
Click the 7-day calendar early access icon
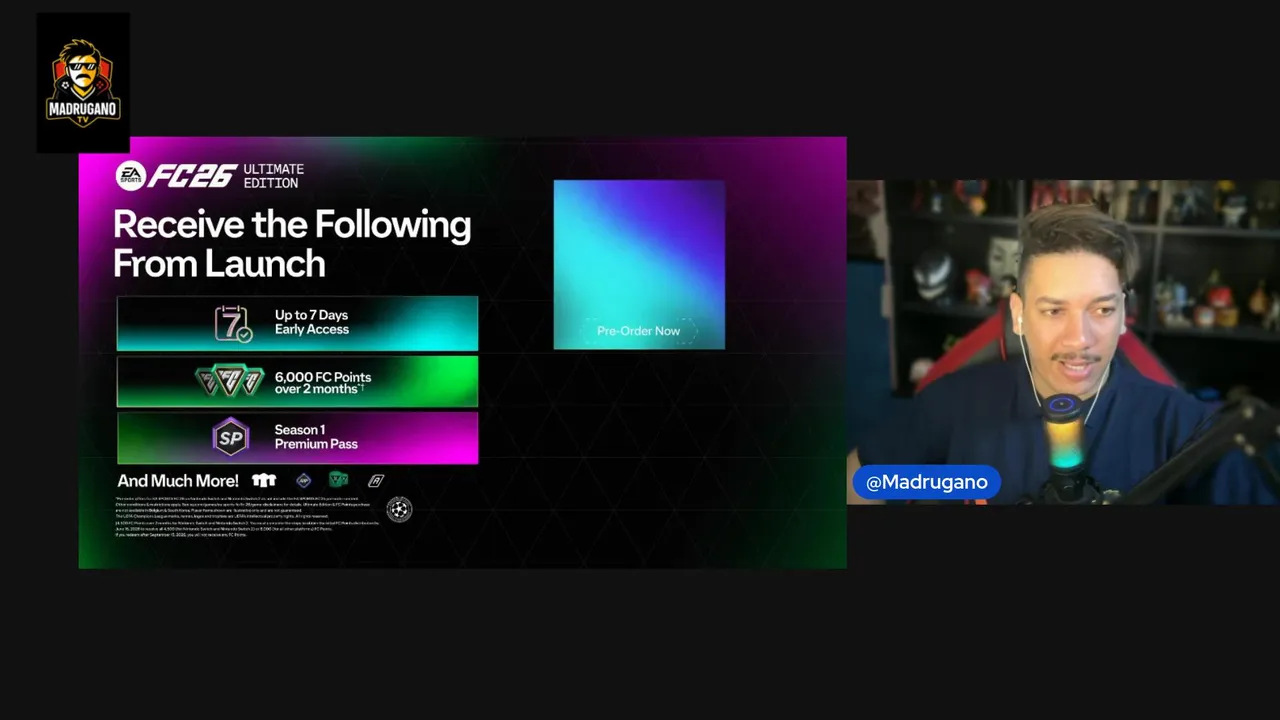(233, 323)
